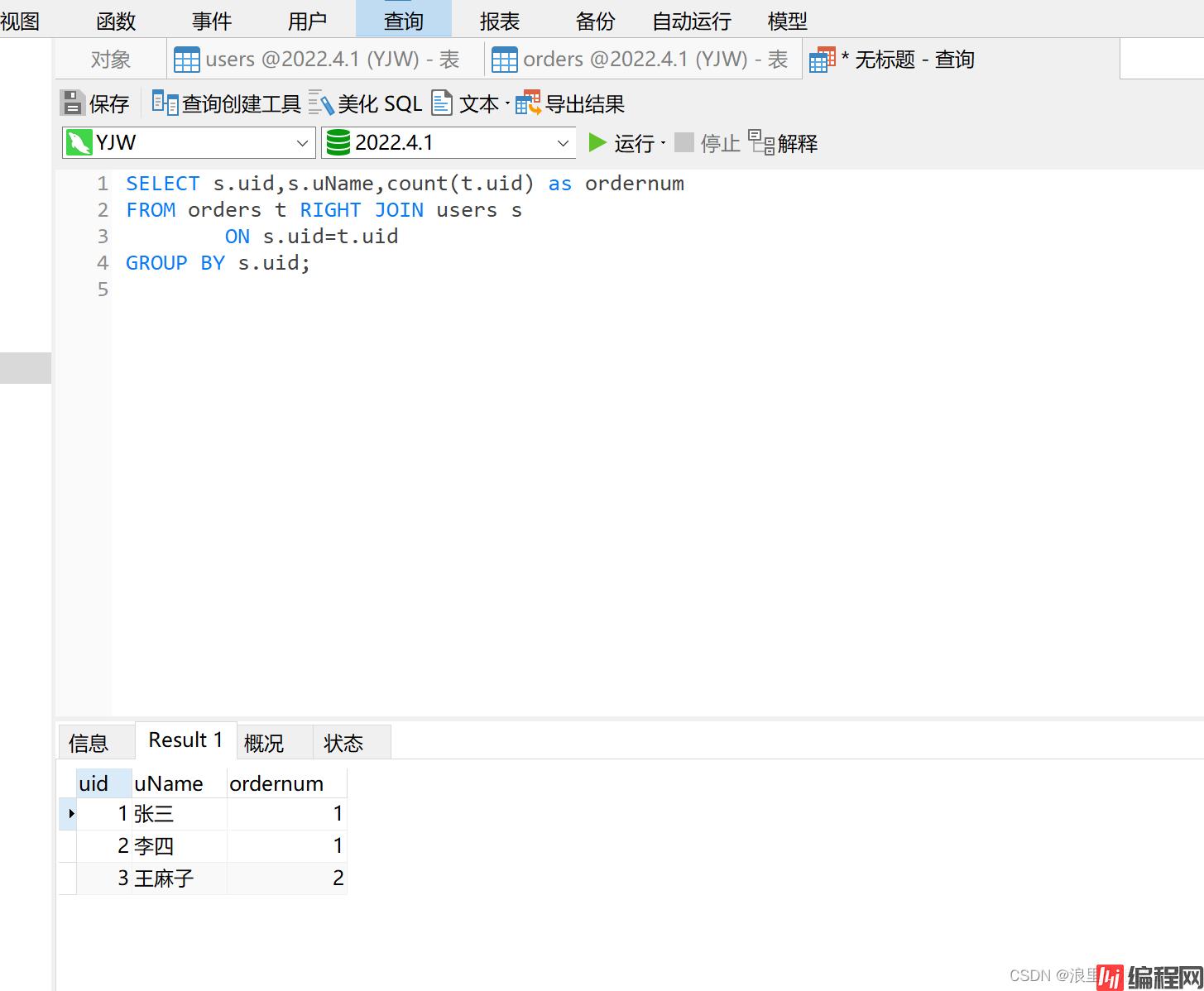Image resolution: width=1204 pixels, height=991 pixels.
Task: Click the users table tab icon
Action: (x=187, y=60)
